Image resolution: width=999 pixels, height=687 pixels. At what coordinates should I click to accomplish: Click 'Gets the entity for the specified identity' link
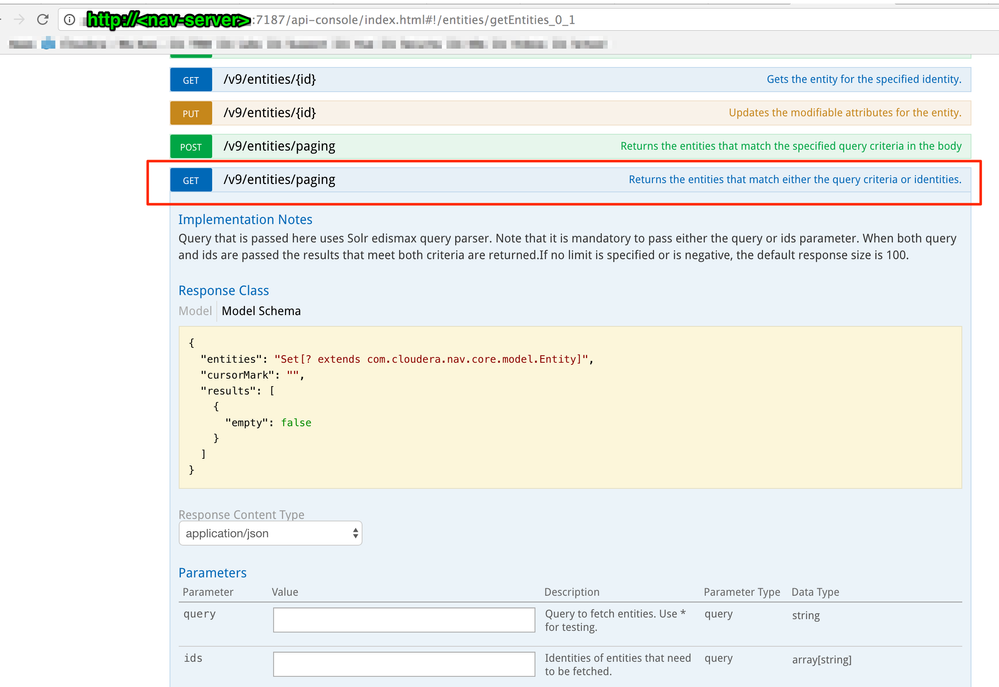click(x=864, y=80)
